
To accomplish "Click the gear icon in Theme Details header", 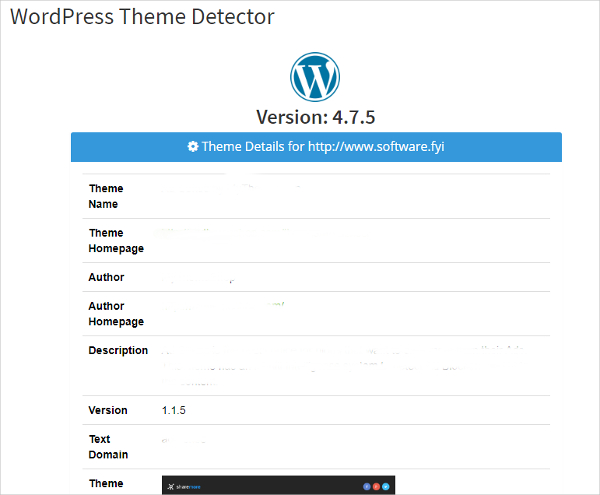I will (193, 147).
